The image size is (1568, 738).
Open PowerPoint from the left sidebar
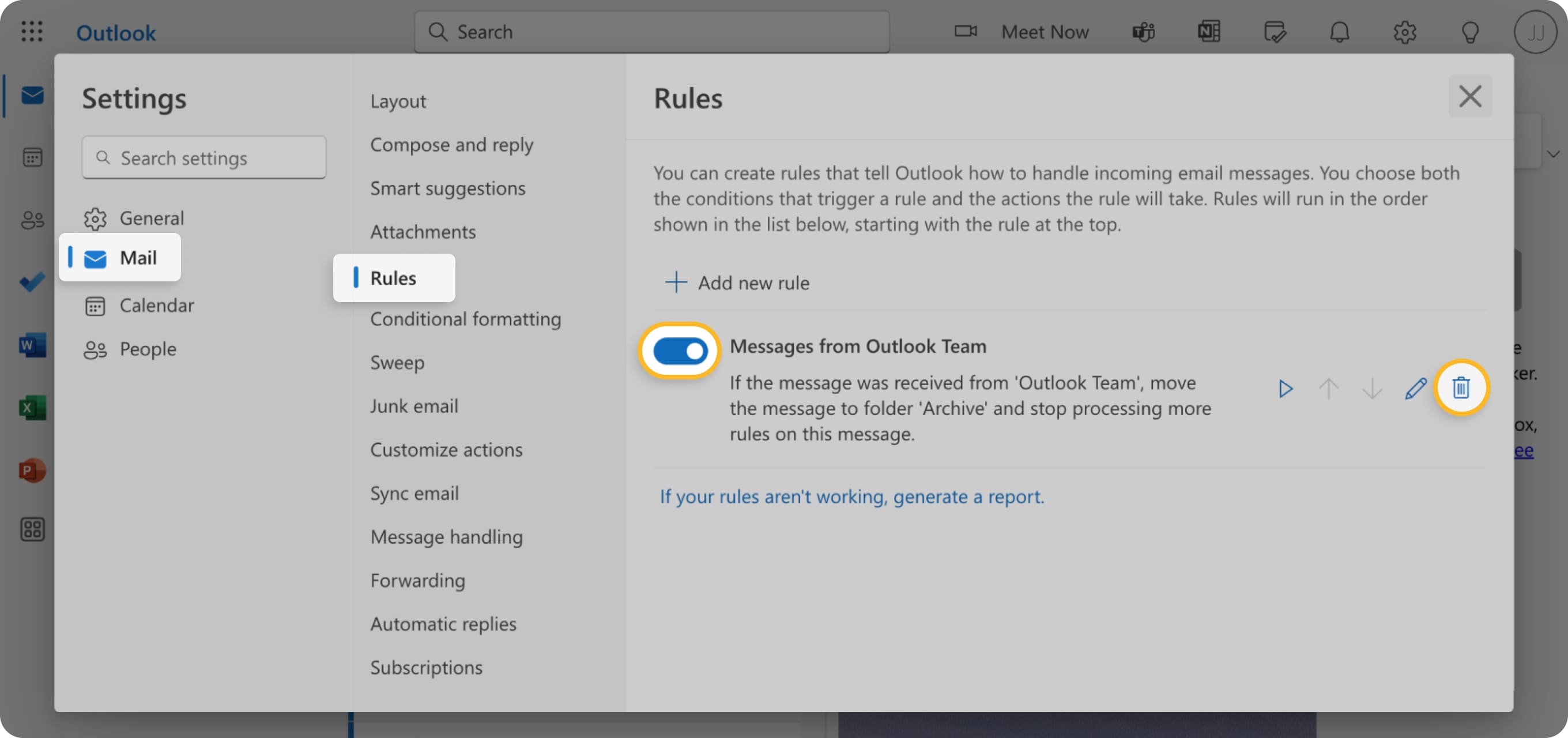coord(31,469)
